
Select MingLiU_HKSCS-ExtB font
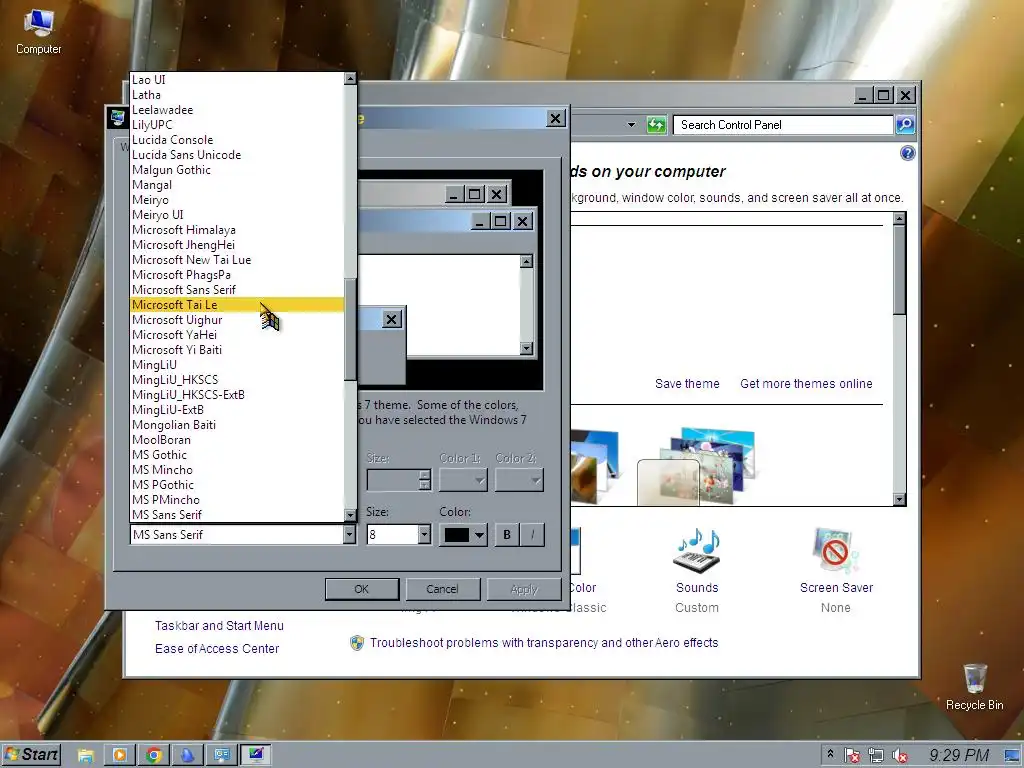pyautogui.click(x=236, y=395)
